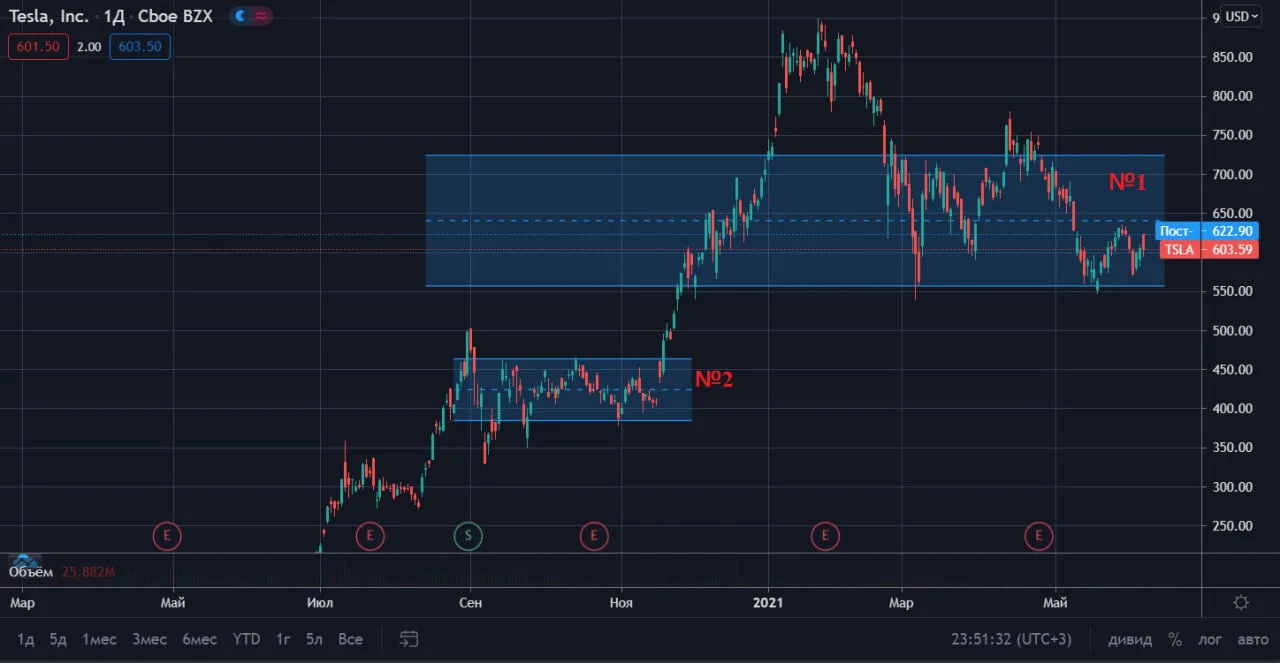Open the earnings marker near May 2021
This screenshot has height=663, width=1280.
coord(1039,537)
